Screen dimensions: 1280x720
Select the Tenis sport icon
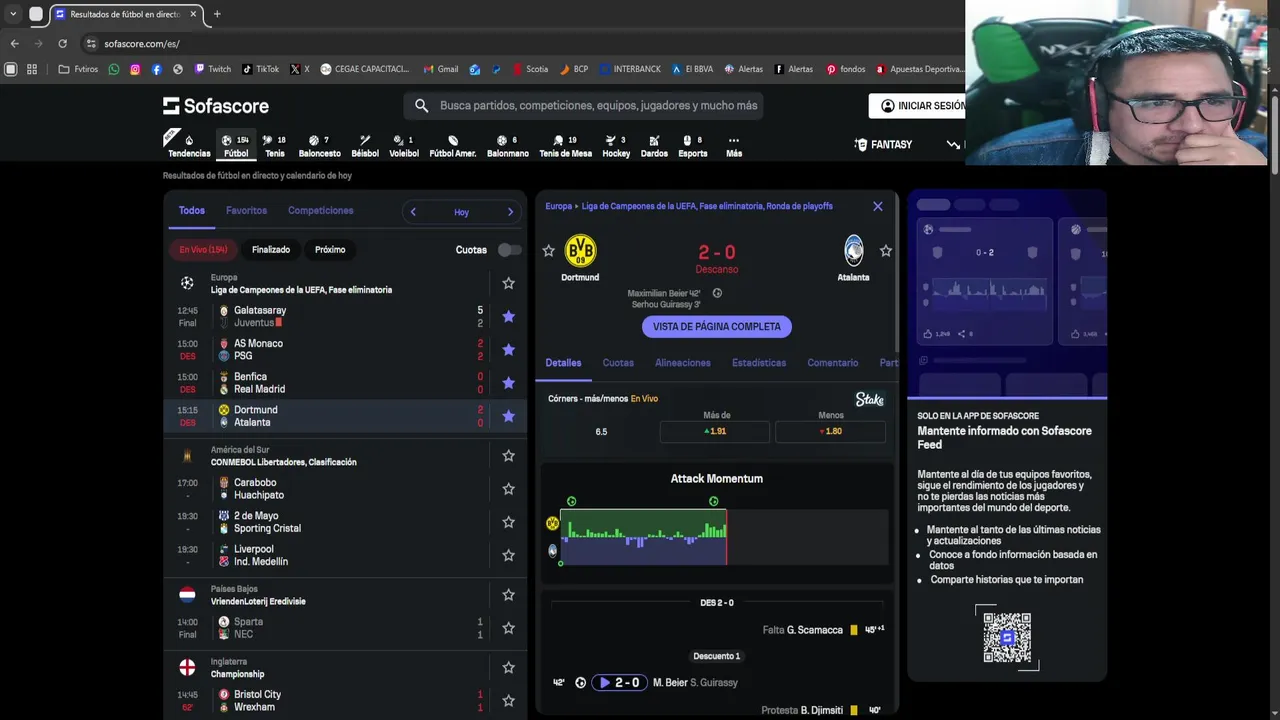pos(274,145)
